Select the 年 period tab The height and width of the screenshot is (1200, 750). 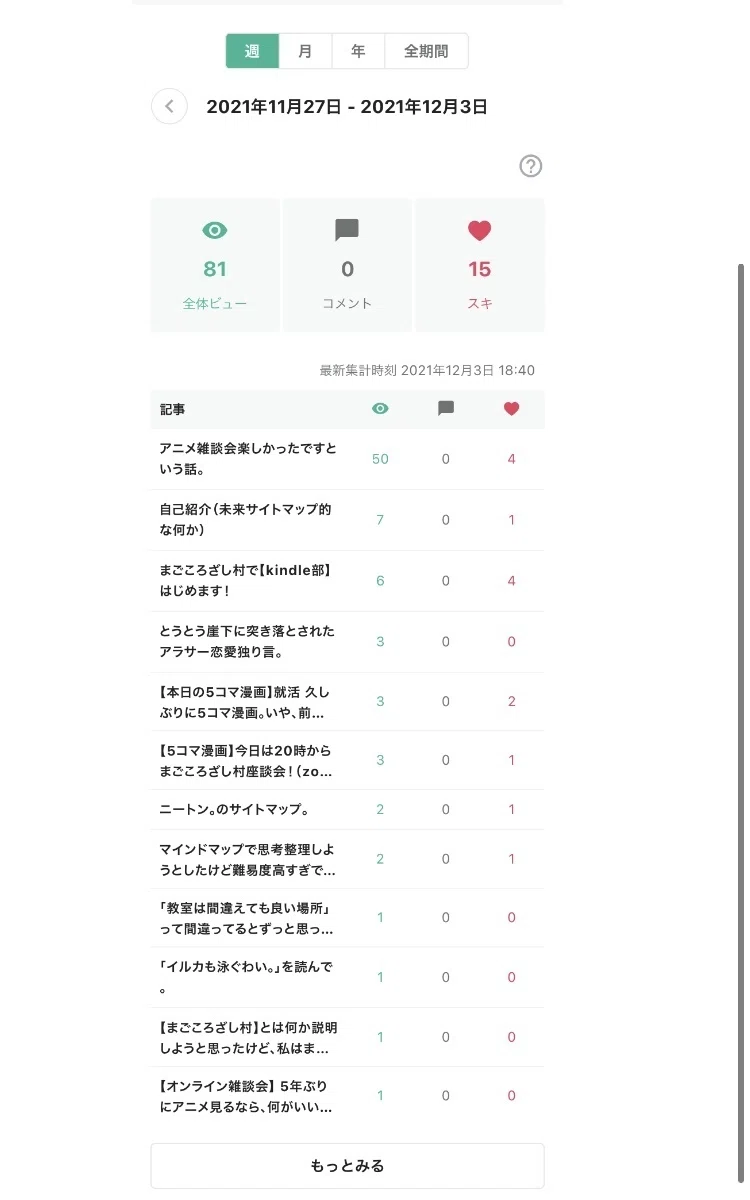pyautogui.click(x=358, y=51)
